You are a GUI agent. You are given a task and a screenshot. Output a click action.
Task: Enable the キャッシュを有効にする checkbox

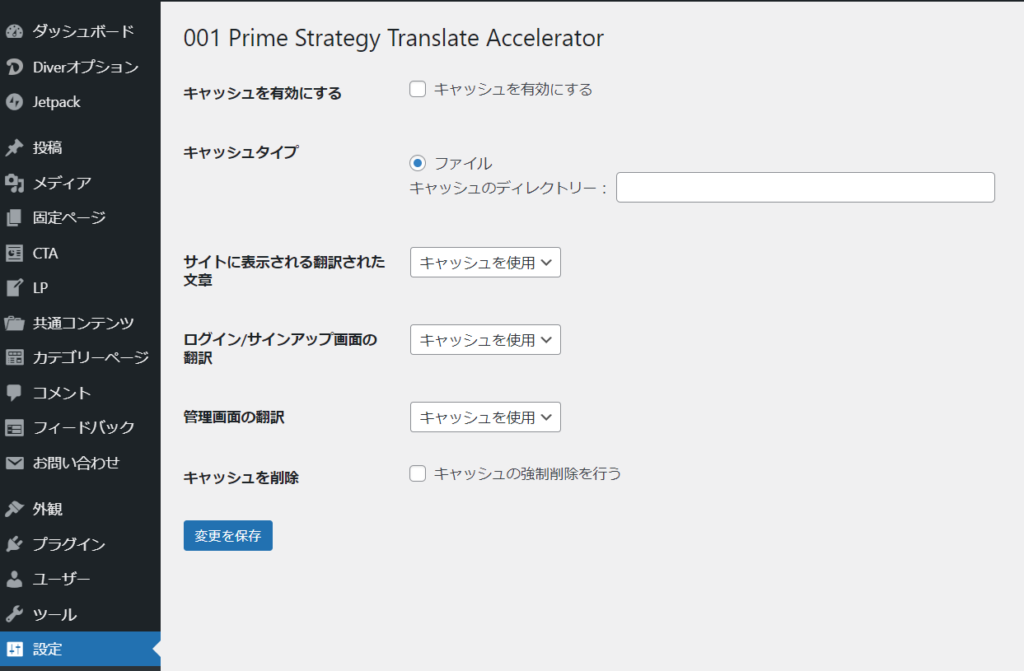[417, 89]
